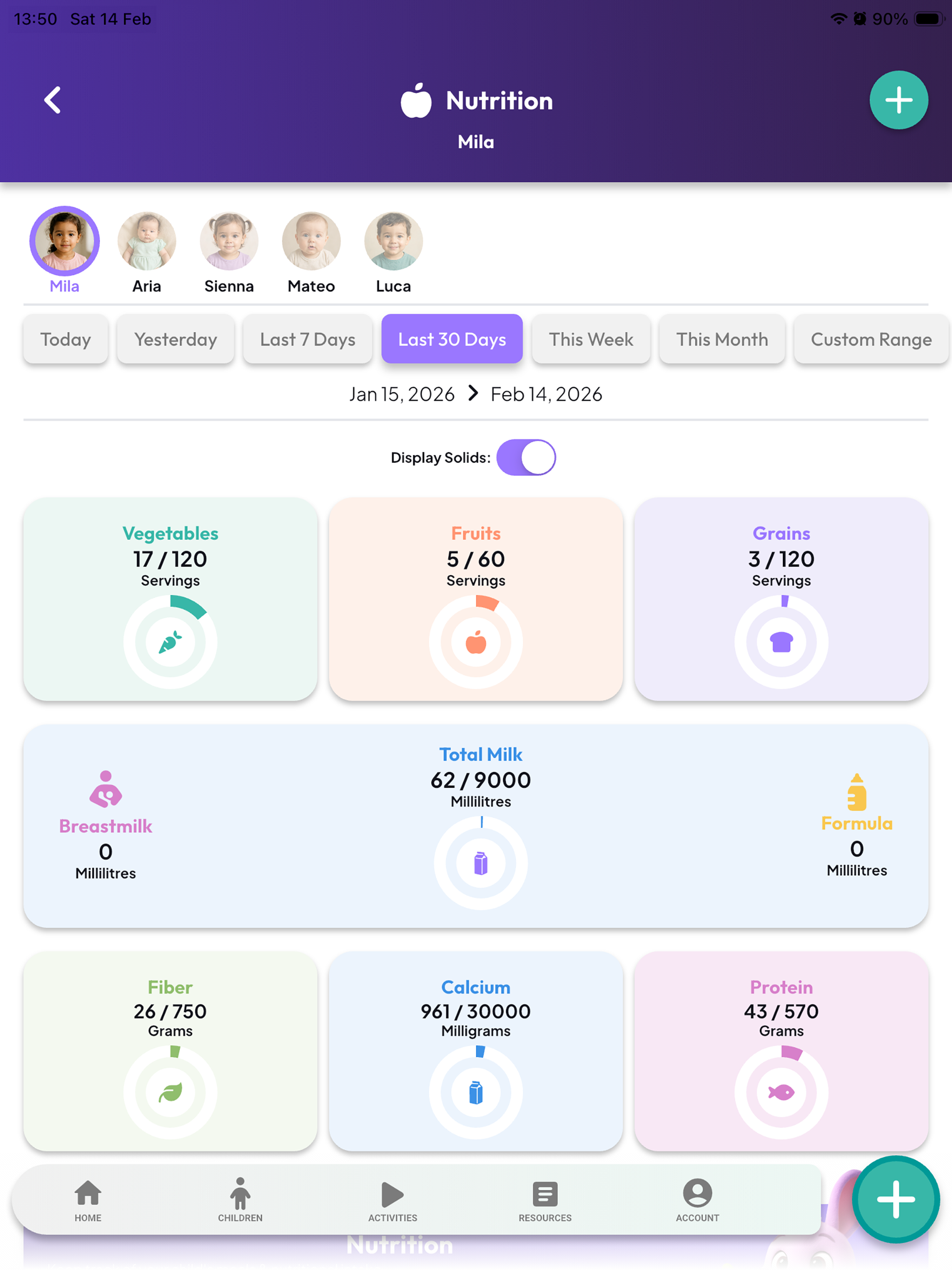Tap the Feb 14, 2026 end date
The width and height of the screenshot is (952, 1270).
pos(546,395)
